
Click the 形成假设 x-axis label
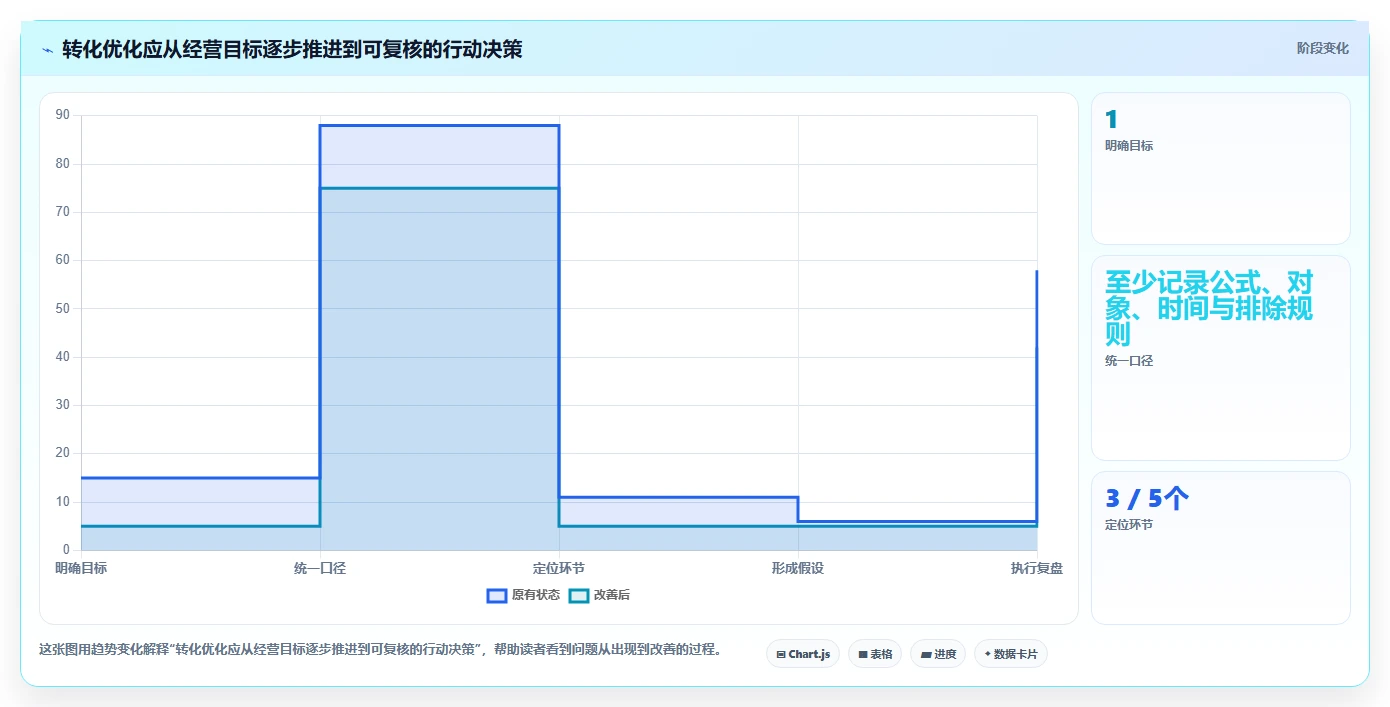coord(798,568)
